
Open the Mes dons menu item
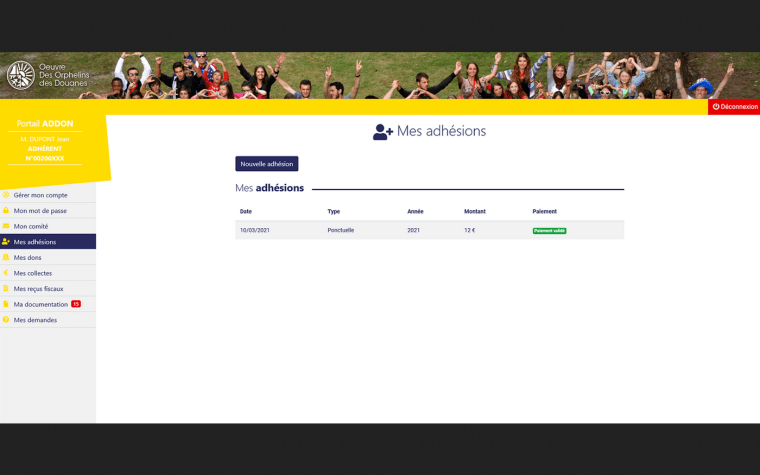point(28,257)
